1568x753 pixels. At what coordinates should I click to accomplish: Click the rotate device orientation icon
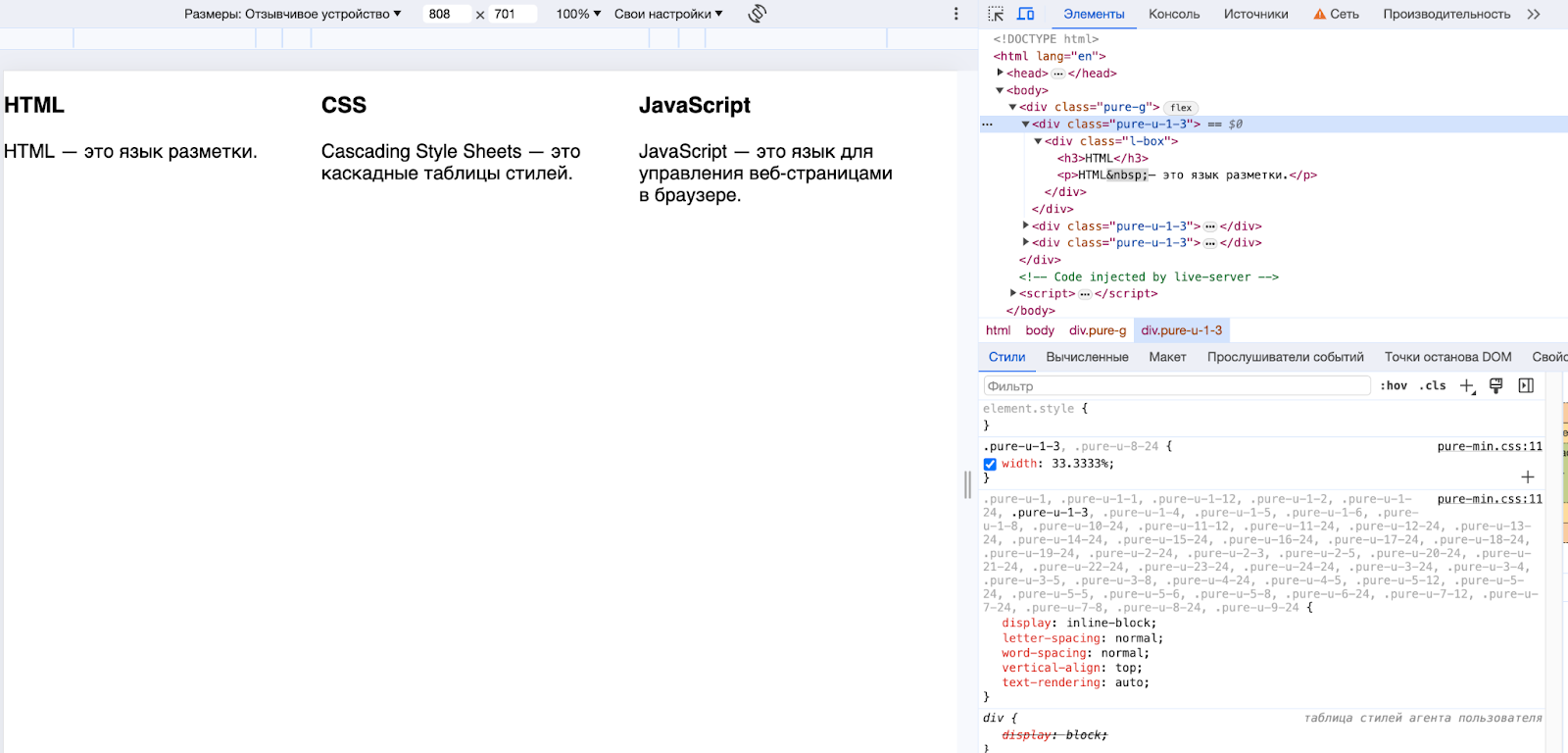757,14
